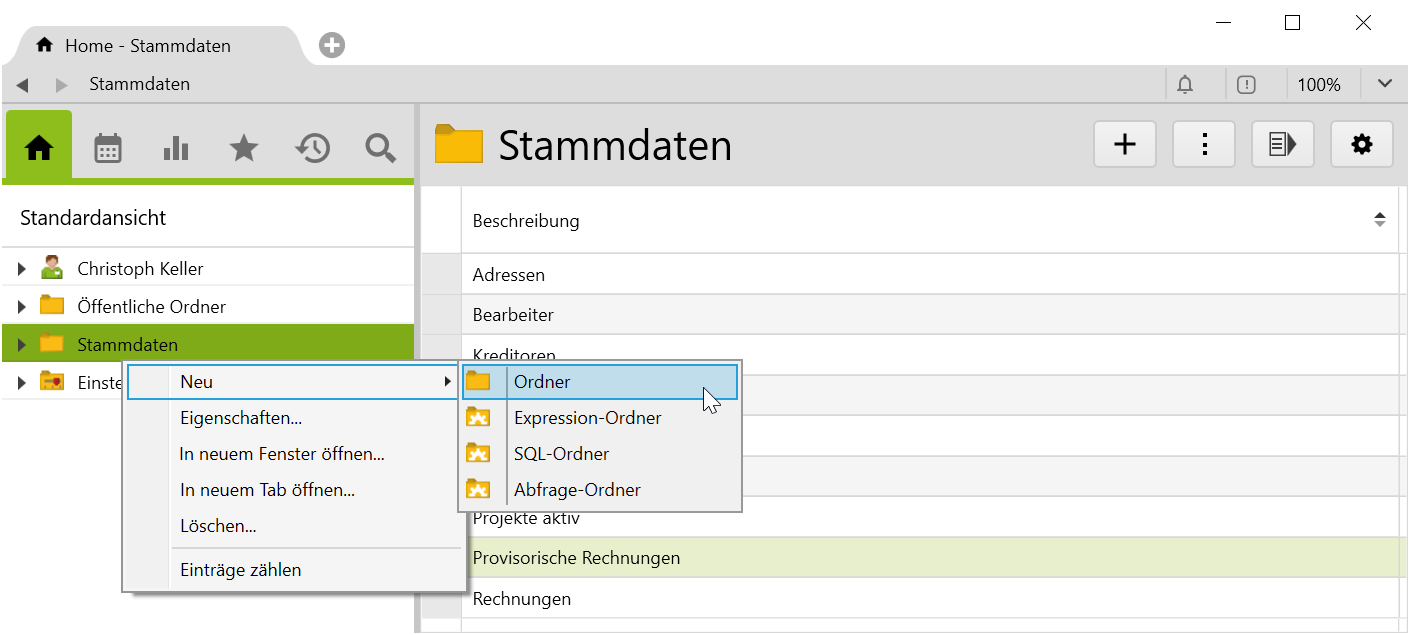
Task: Open the history clock icon tab
Action: point(312,148)
